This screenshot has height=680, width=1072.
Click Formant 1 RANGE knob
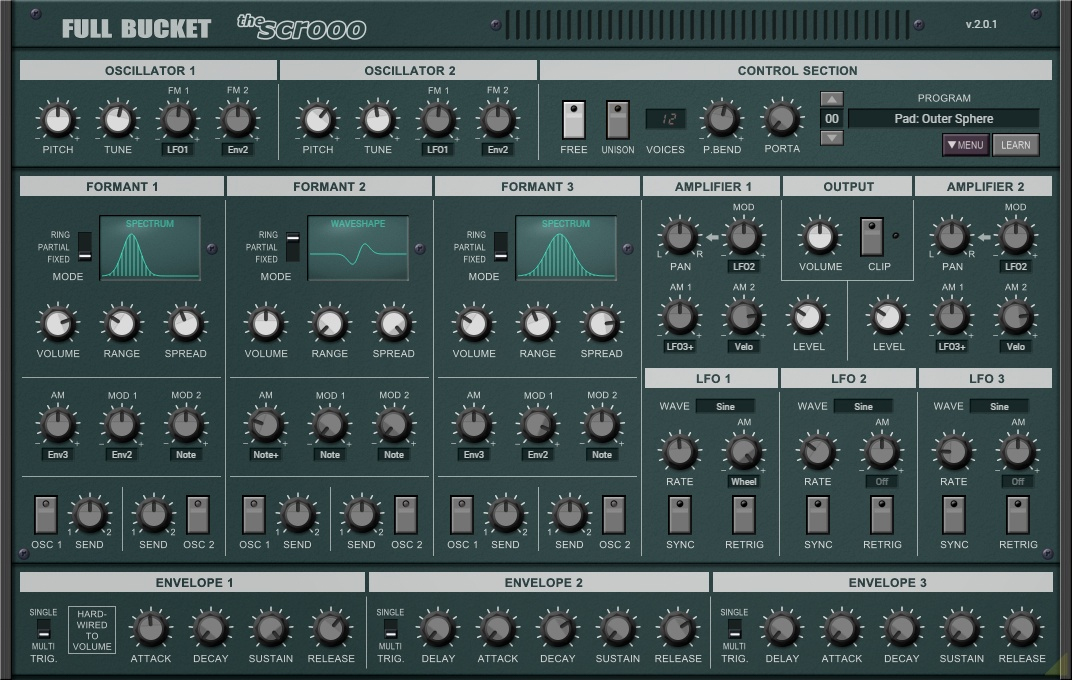pyautogui.click(x=122, y=324)
